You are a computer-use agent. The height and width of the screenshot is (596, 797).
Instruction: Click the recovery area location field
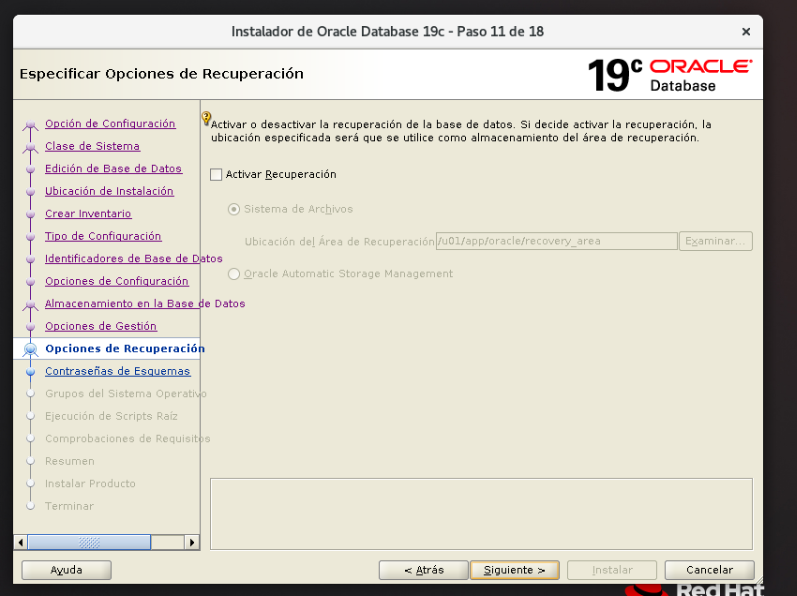click(x=557, y=241)
